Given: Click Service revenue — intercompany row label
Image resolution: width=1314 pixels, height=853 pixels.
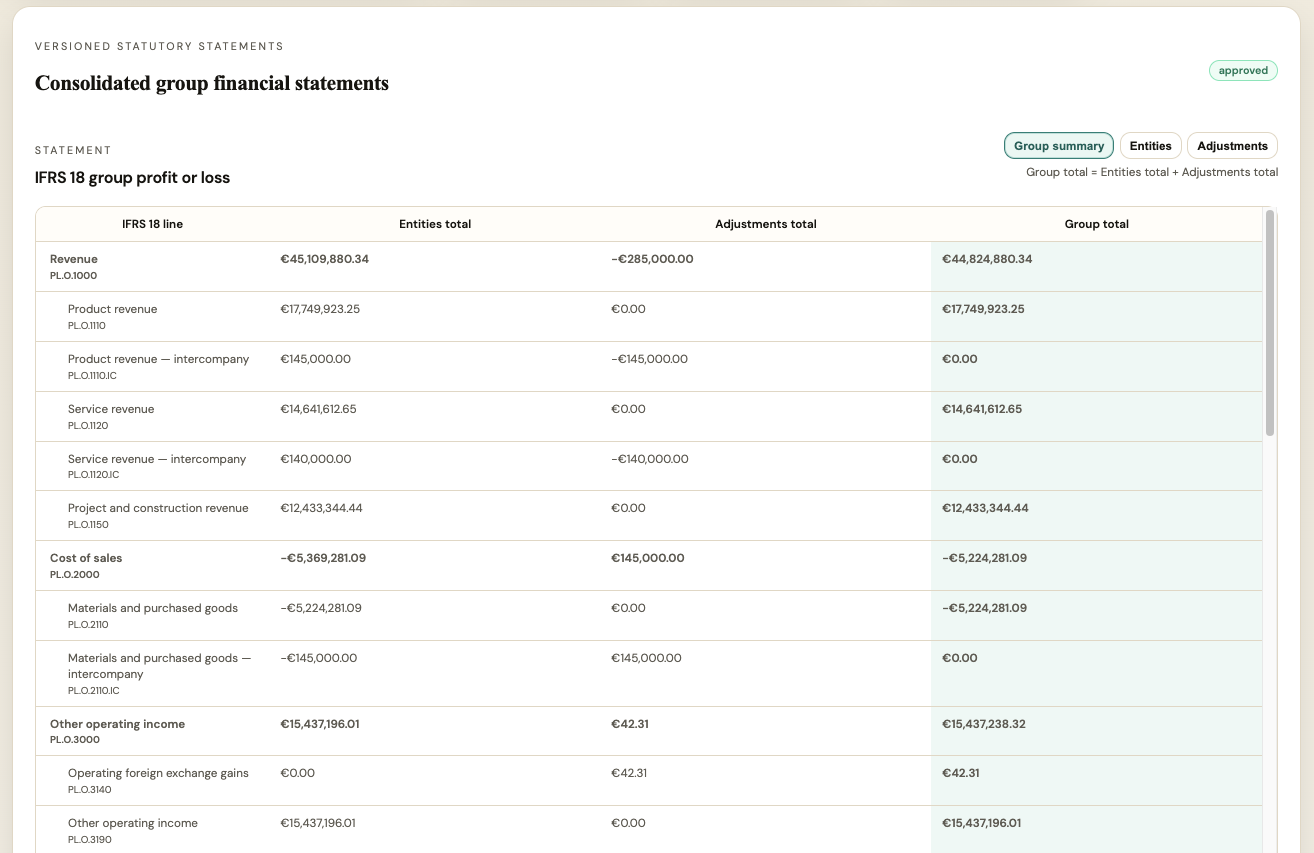Looking at the screenshot, I should pos(157,459).
